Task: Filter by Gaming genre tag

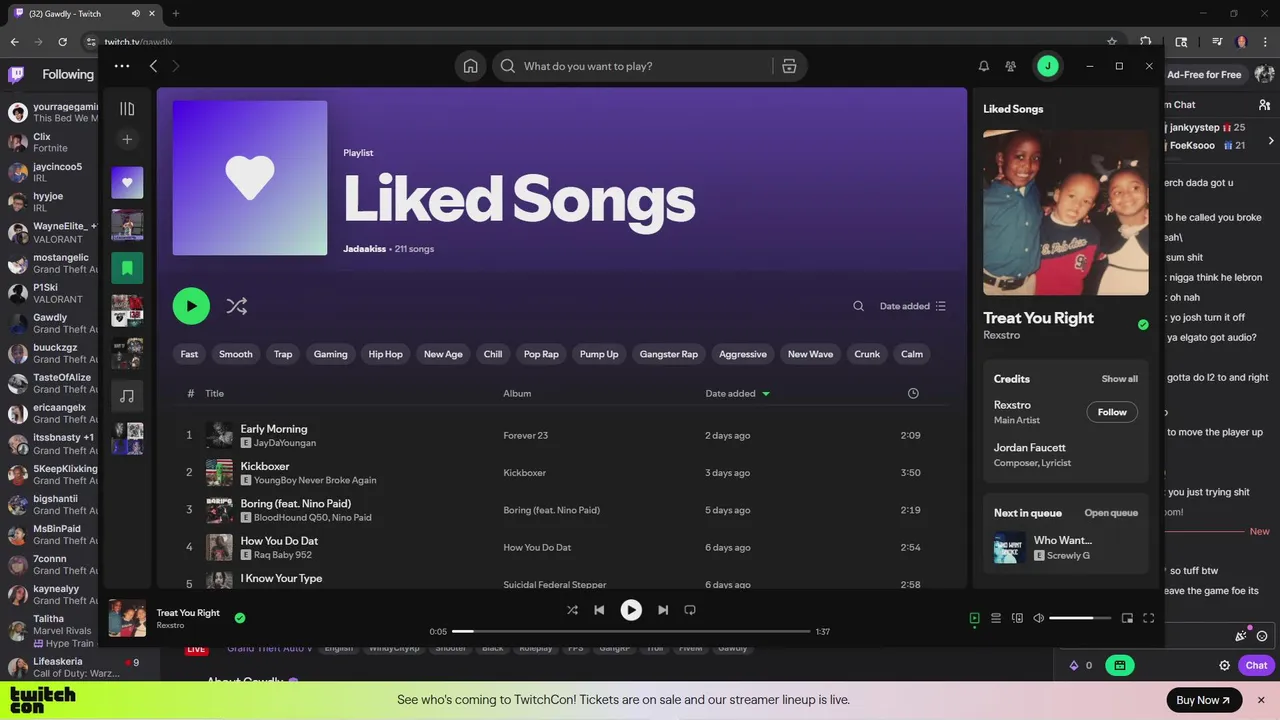Action: pos(331,354)
